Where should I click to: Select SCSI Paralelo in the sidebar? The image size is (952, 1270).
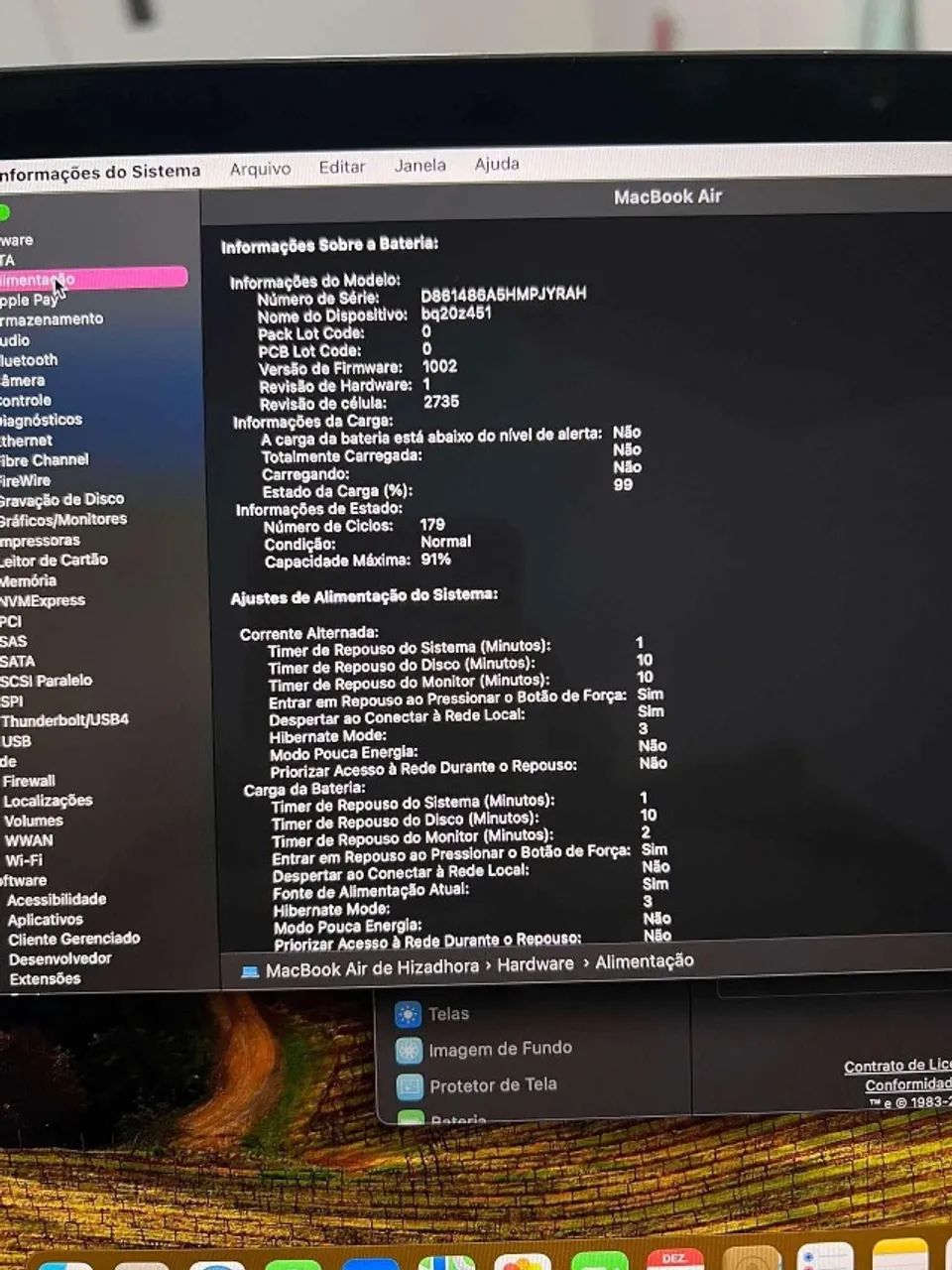pos(47,681)
